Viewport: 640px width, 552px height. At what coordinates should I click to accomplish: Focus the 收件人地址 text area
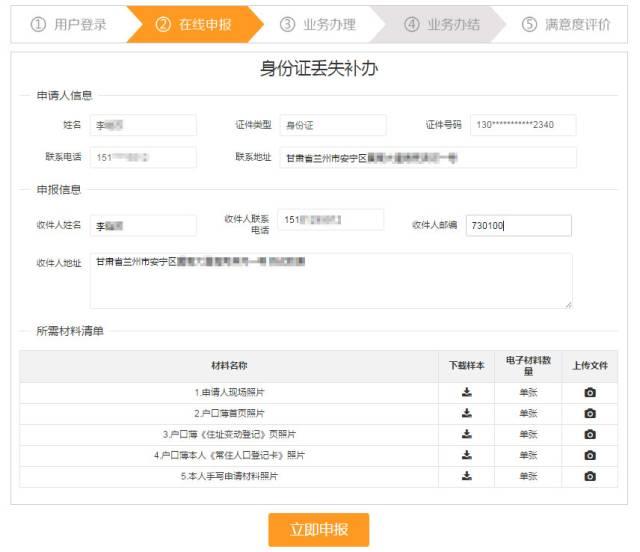[330, 281]
